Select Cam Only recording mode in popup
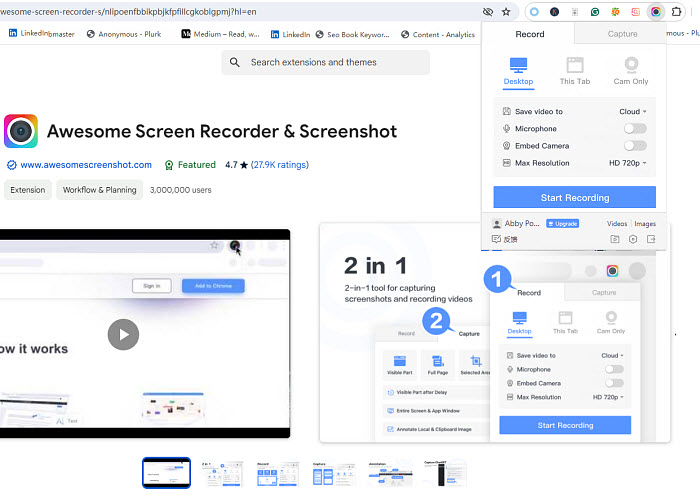Screen dimensions: 700x504 click(x=631, y=71)
